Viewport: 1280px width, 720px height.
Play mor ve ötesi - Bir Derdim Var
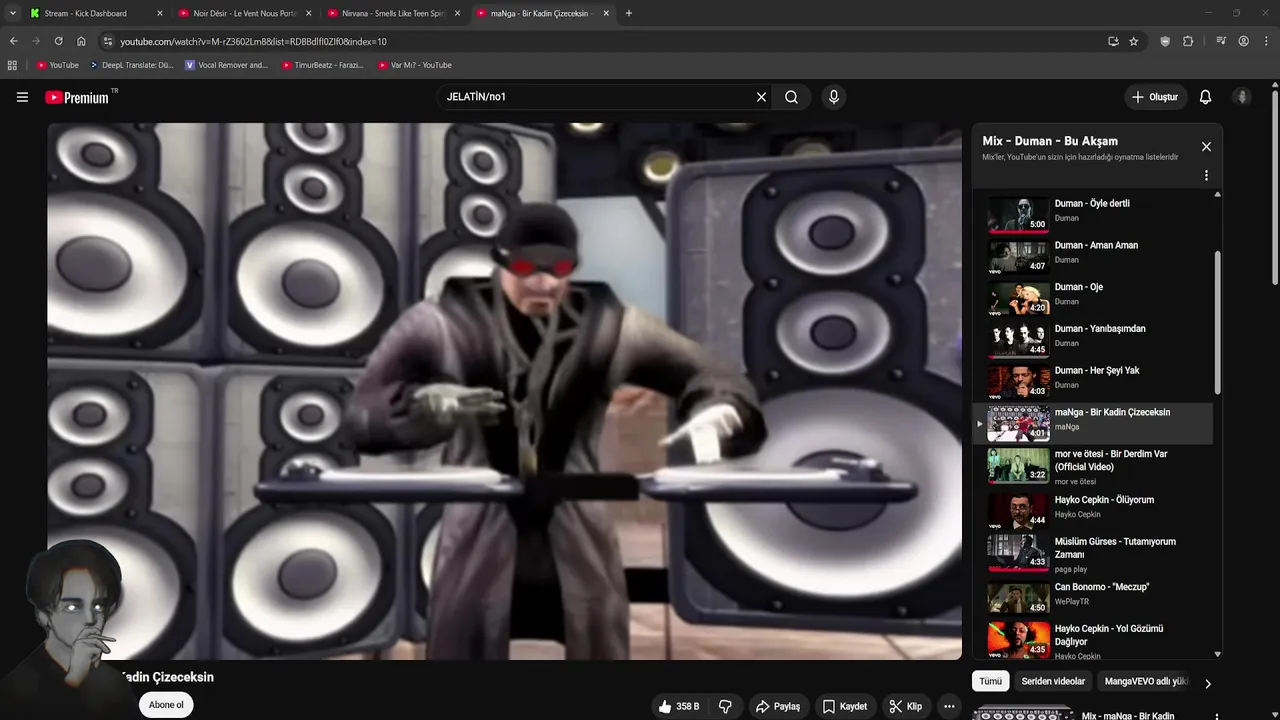[1092, 465]
